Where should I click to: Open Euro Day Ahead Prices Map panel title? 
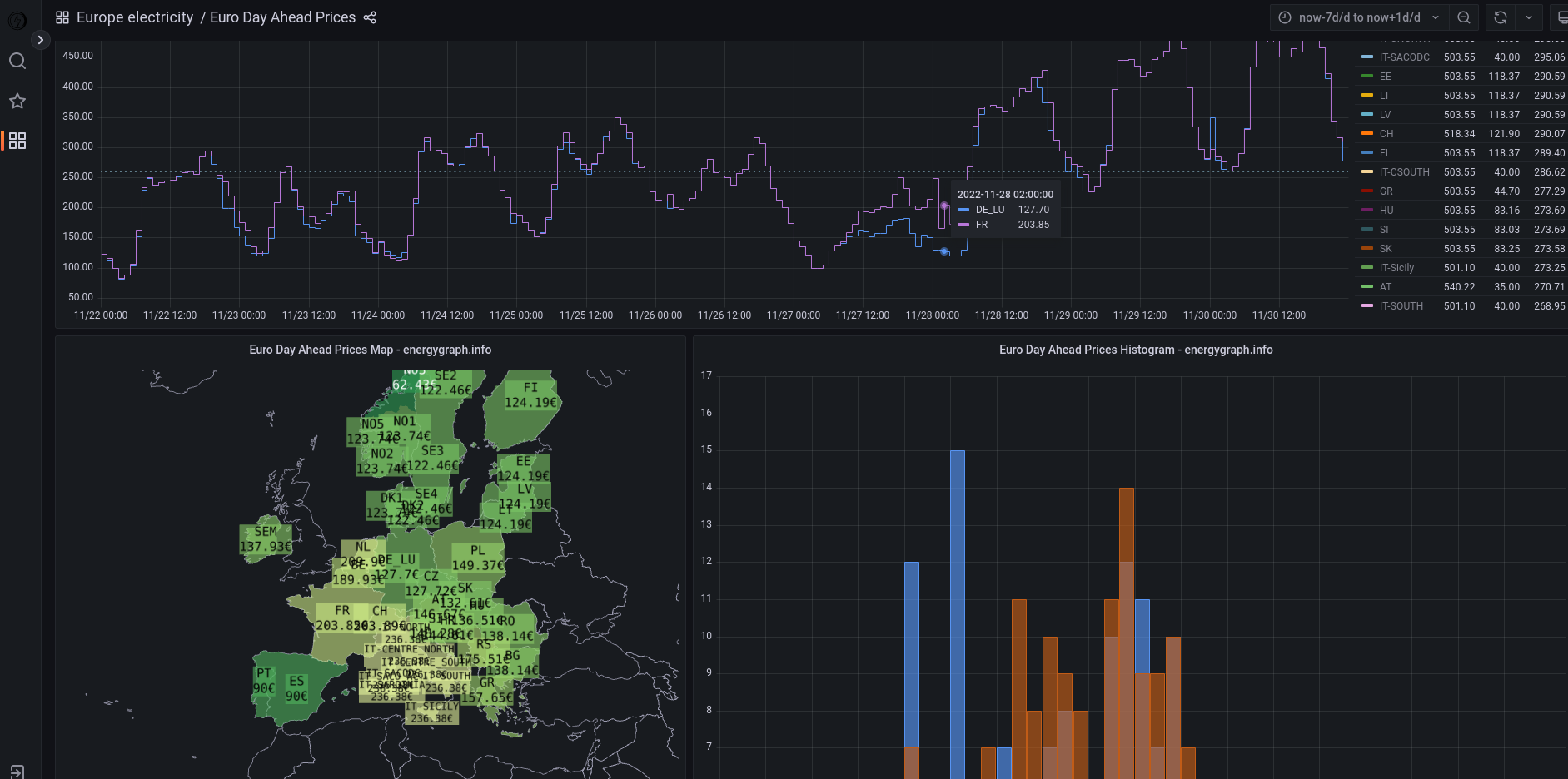point(370,350)
